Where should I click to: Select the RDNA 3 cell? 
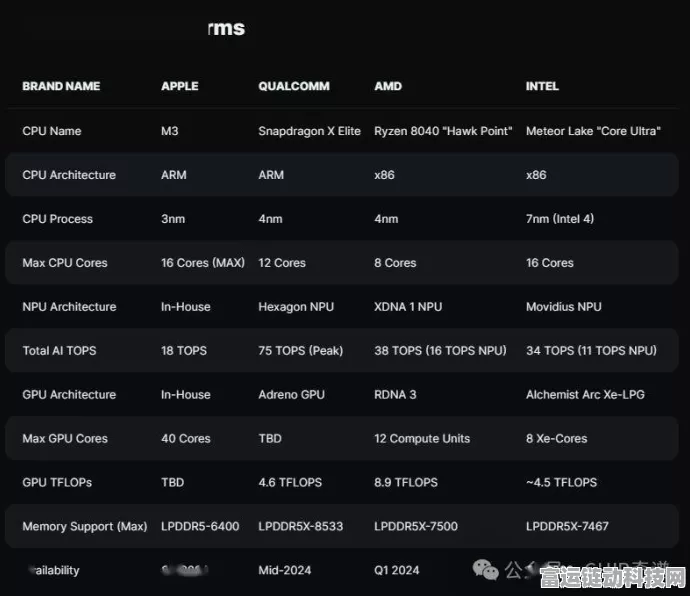pos(395,395)
